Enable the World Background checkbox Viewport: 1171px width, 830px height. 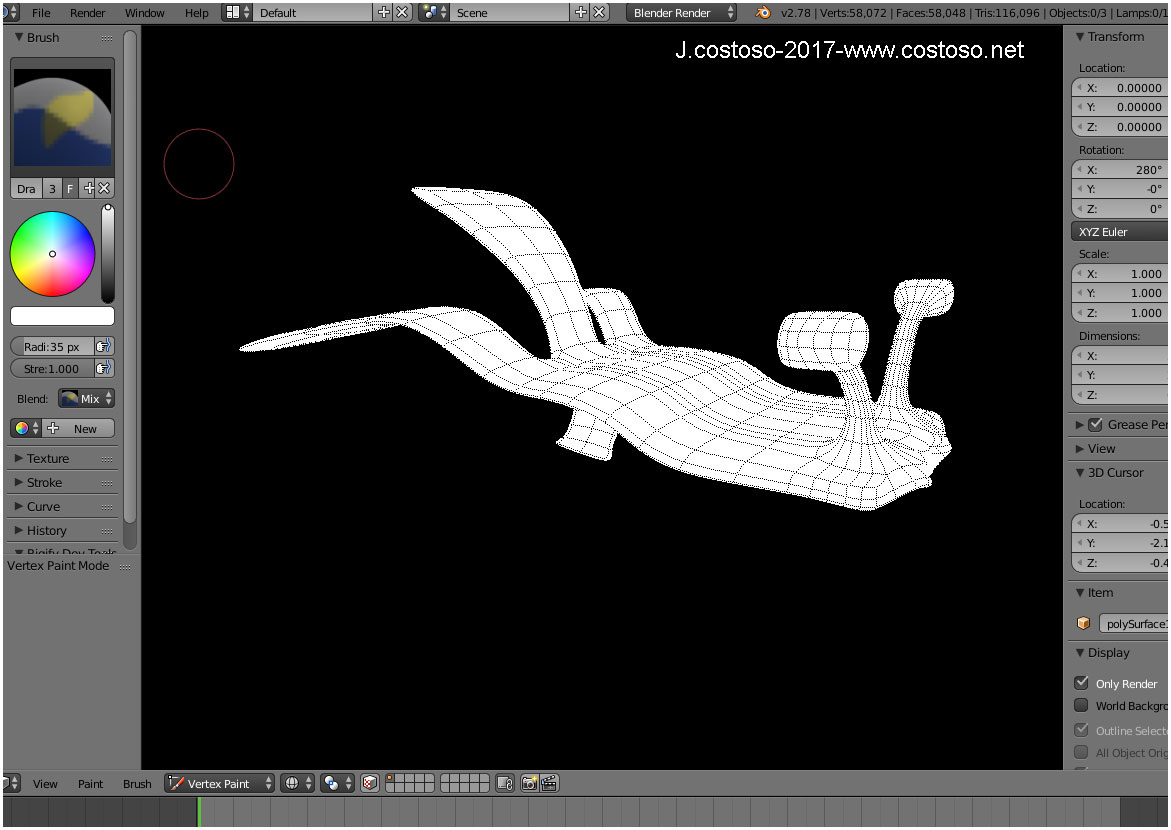[1081, 705]
